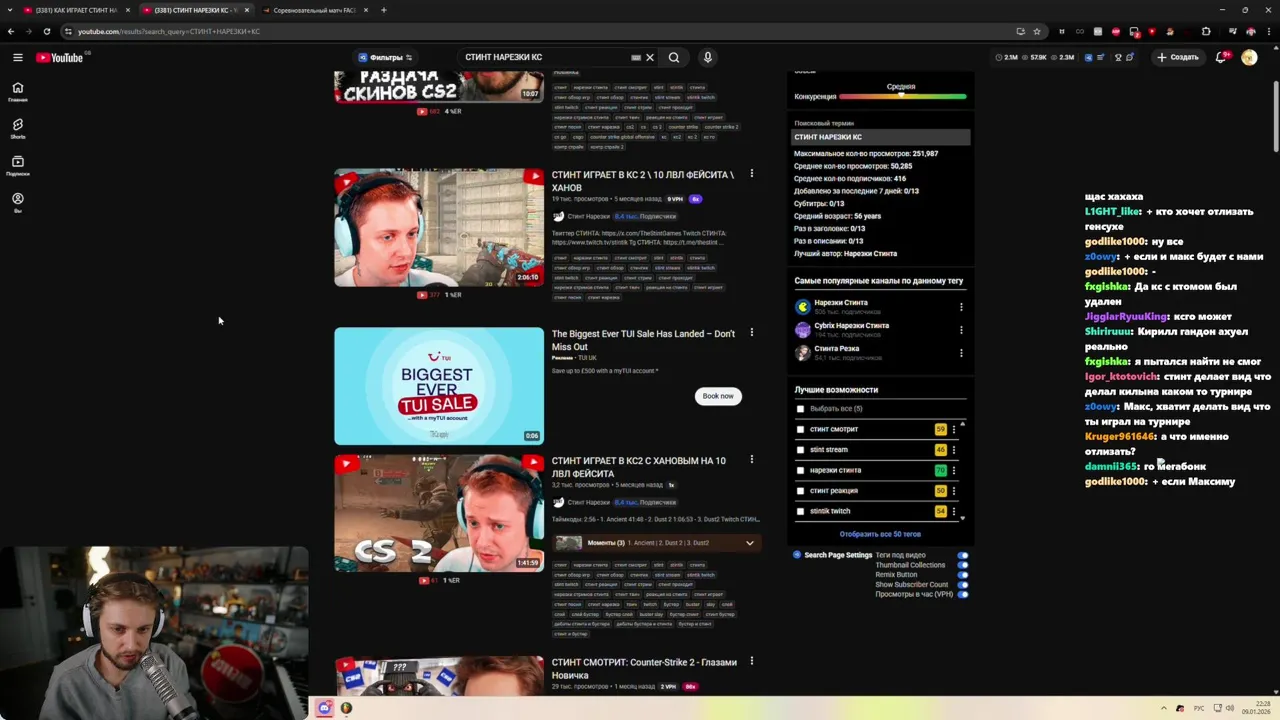Expand the Моменты (3) chapters dropdown
1280x720 pixels.
pos(749,543)
